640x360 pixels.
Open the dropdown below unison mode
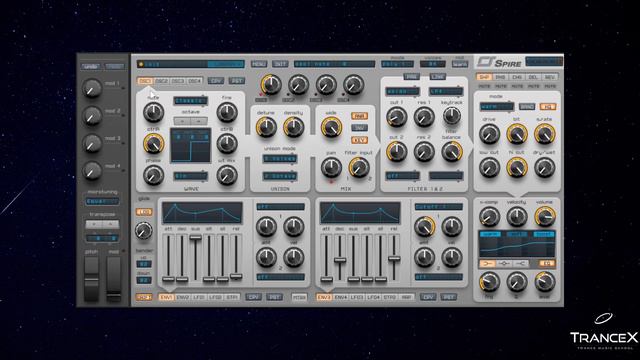pyautogui.click(x=280, y=176)
